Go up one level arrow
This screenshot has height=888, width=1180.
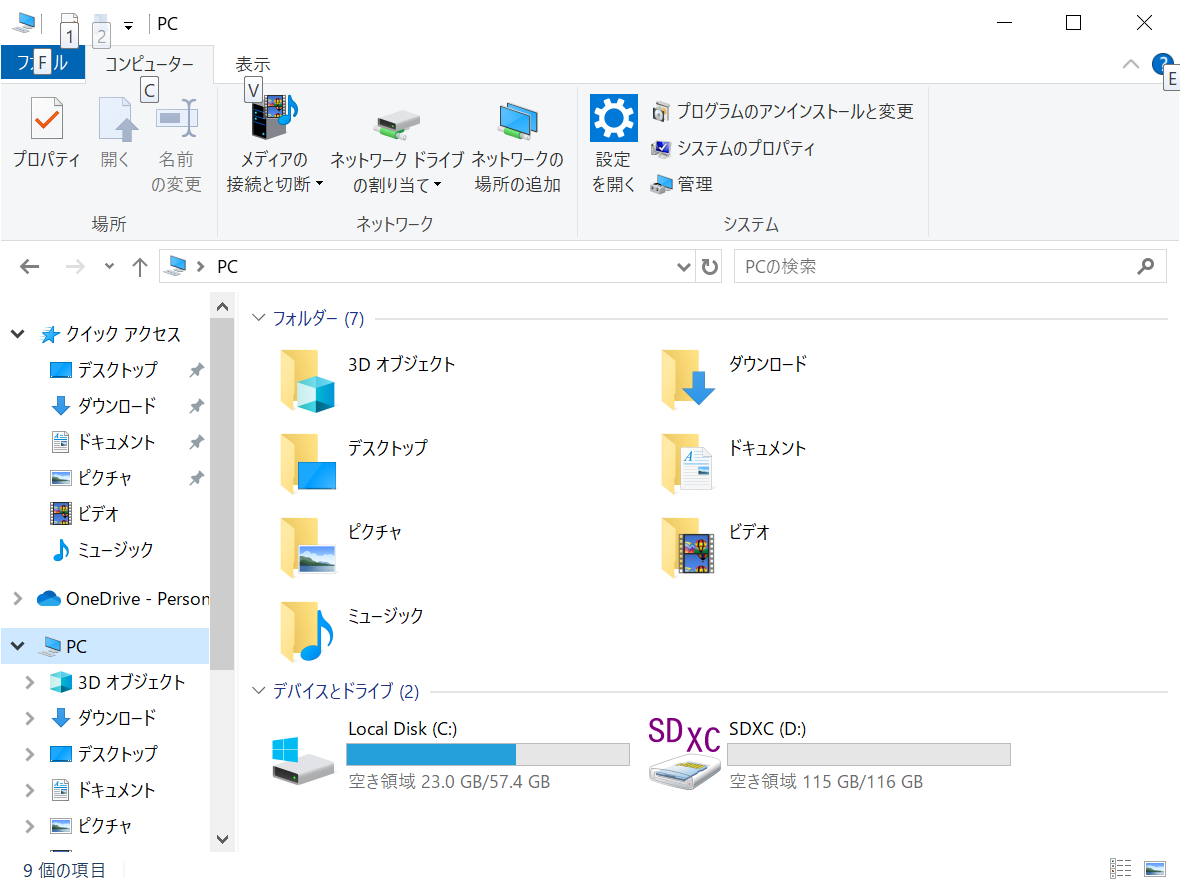(x=139, y=266)
